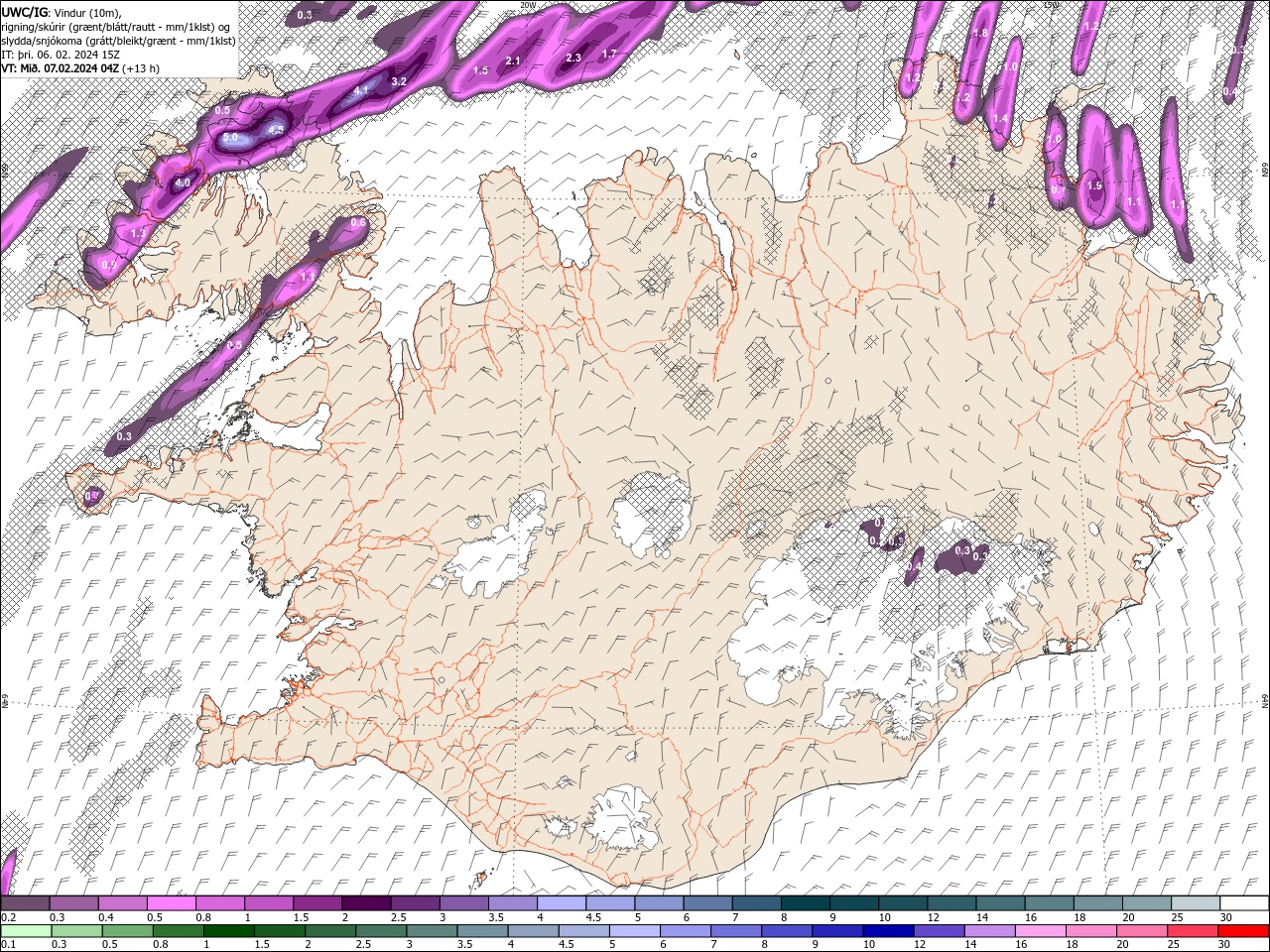Click the 'slydda/snjókoma' legend description line
The width and height of the screenshot is (1270, 952).
tap(118, 41)
